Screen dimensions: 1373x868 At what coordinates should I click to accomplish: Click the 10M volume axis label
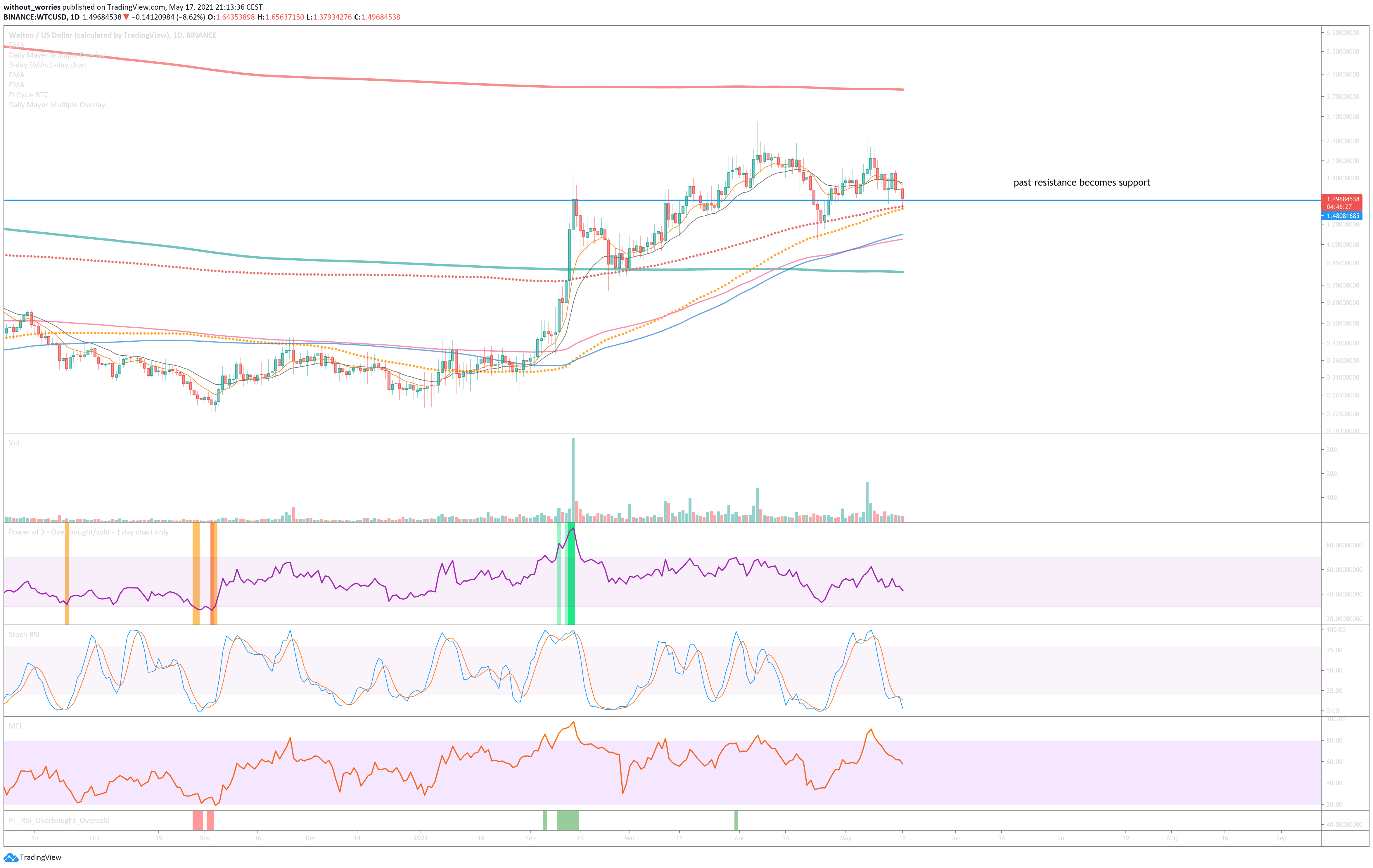(1332, 498)
